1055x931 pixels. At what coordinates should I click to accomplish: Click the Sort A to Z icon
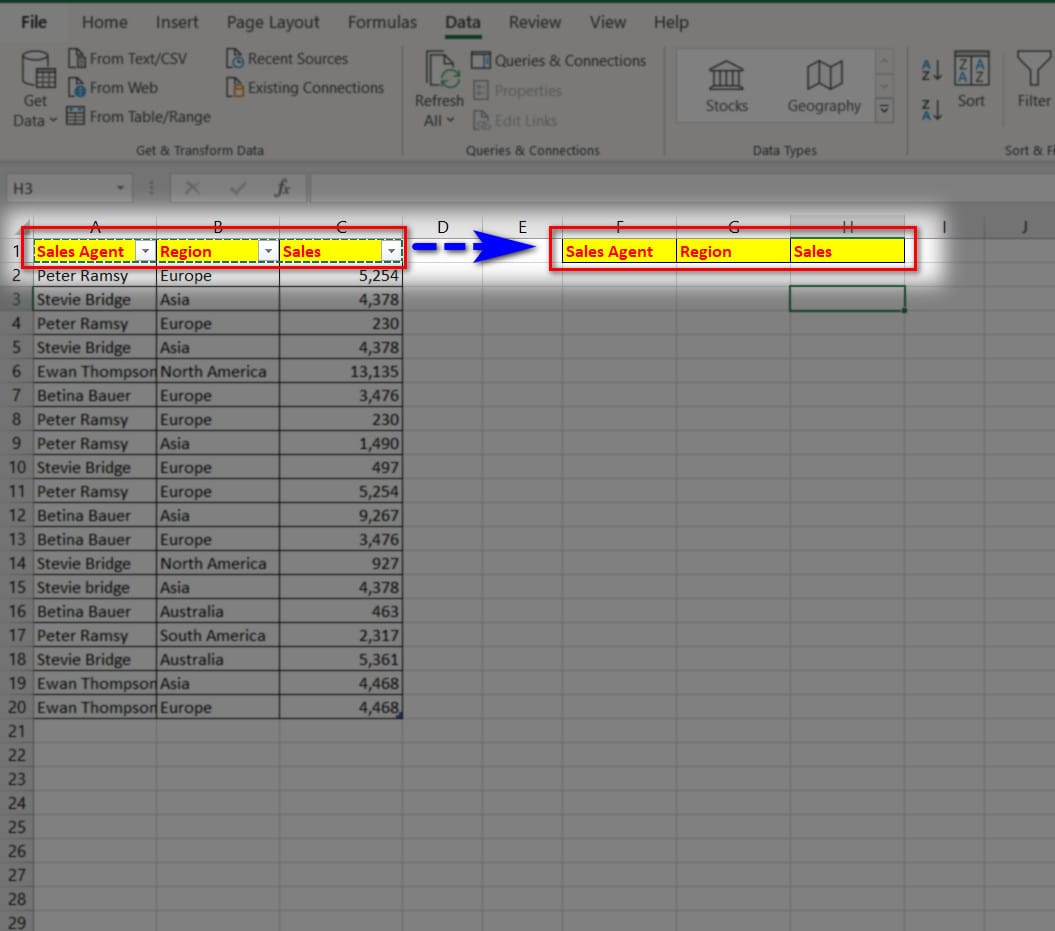[x=931, y=69]
